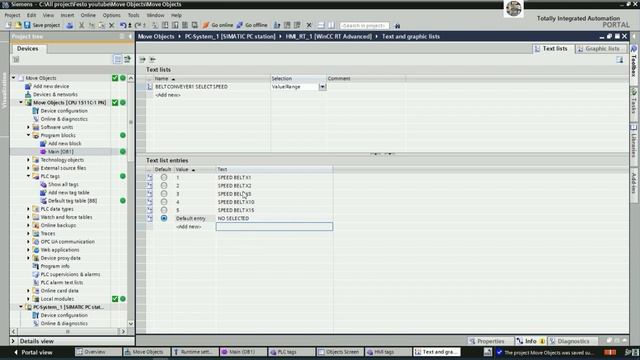640x360 pixels.
Task: Select default radio for value 1
Action: pyautogui.click(x=164, y=178)
